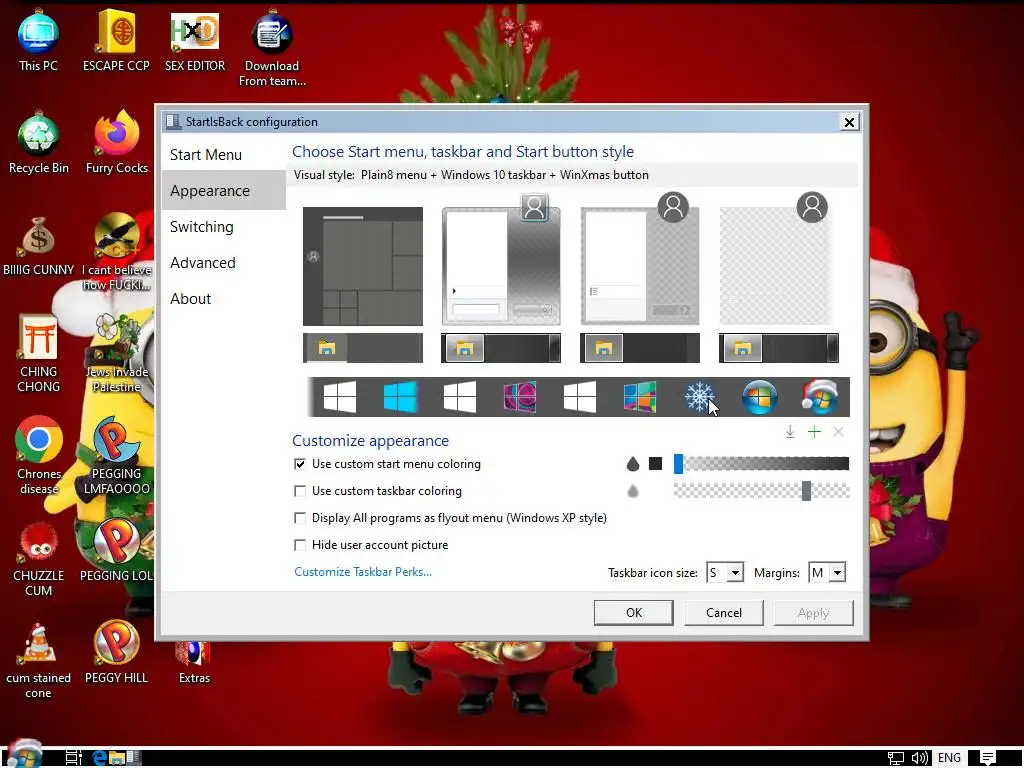Viewport: 1024px width, 768px height.
Task: Open Task View from the taskbar
Action: [x=74, y=758]
